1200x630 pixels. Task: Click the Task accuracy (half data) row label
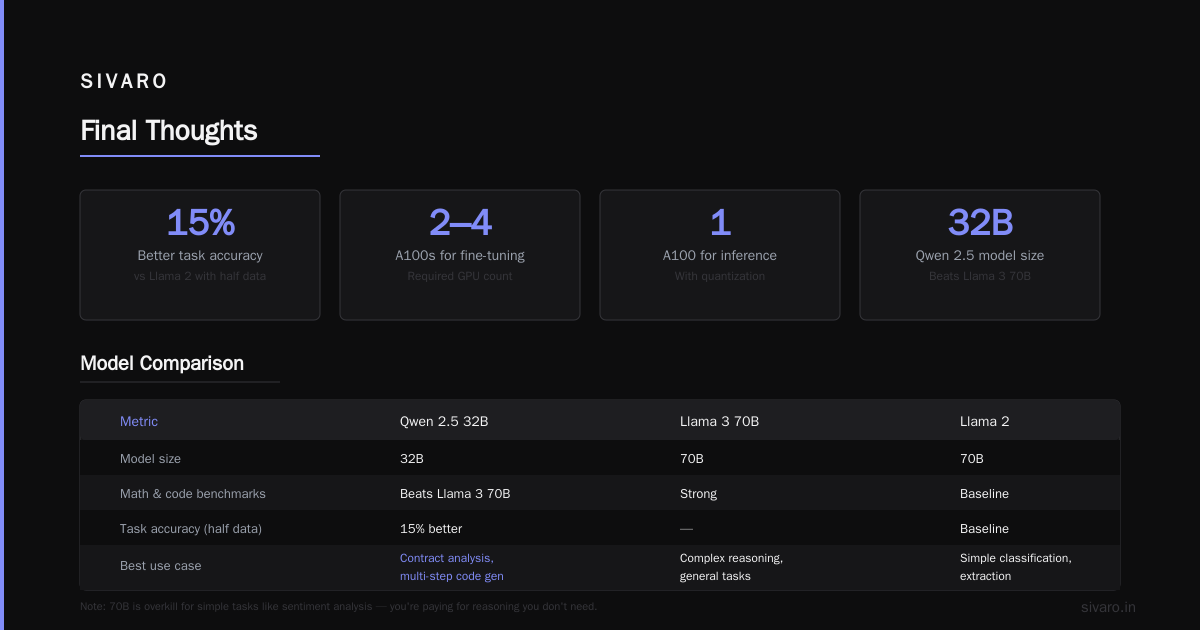tap(191, 528)
